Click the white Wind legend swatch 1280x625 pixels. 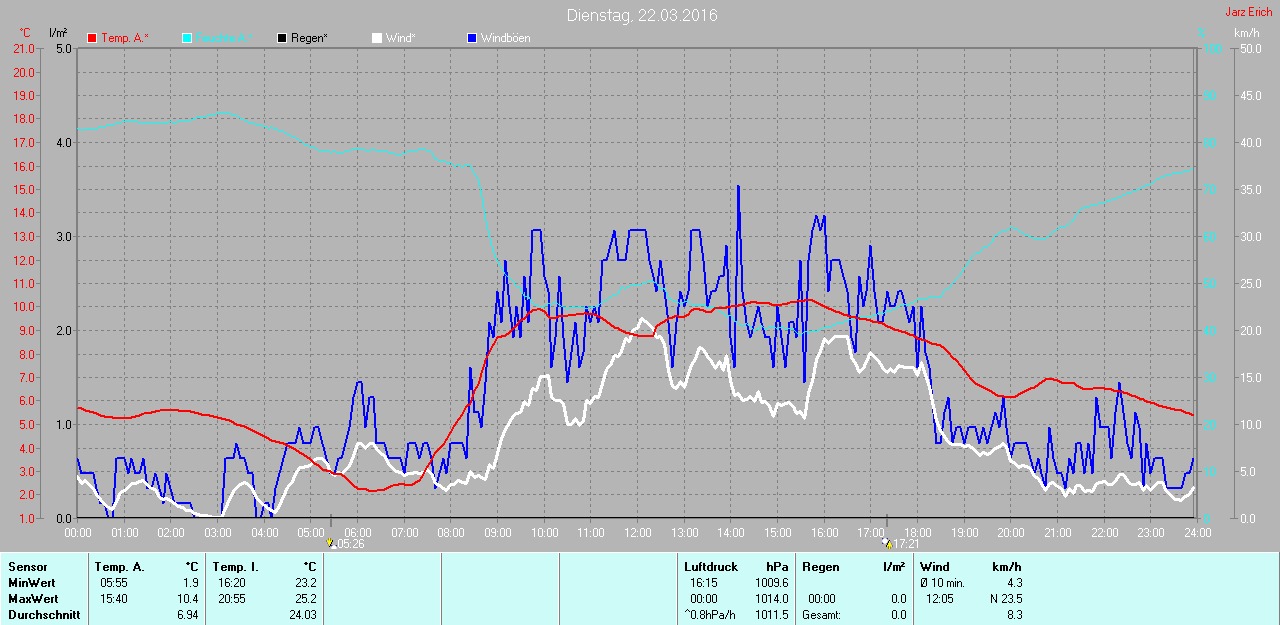pyautogui.click(x=376, y=38)
